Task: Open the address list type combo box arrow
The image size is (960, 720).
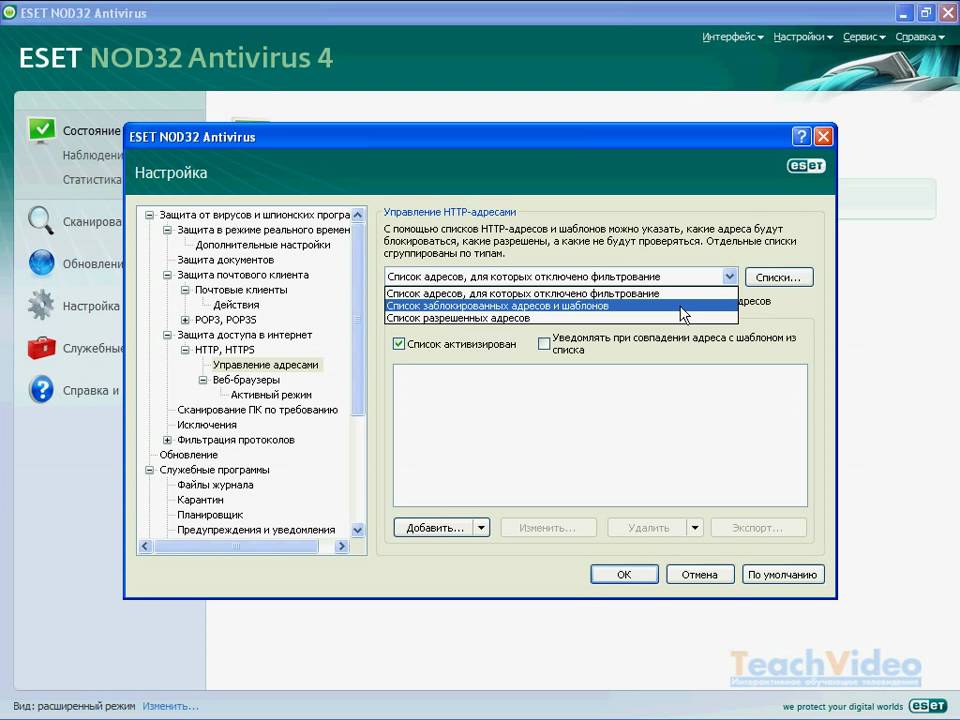Action: (x=729, y=277)
